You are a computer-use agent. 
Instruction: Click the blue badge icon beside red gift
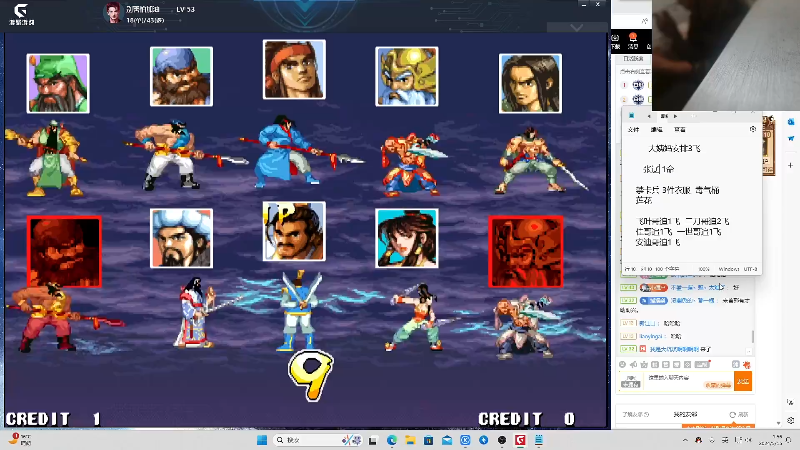[x=735, y=364]
